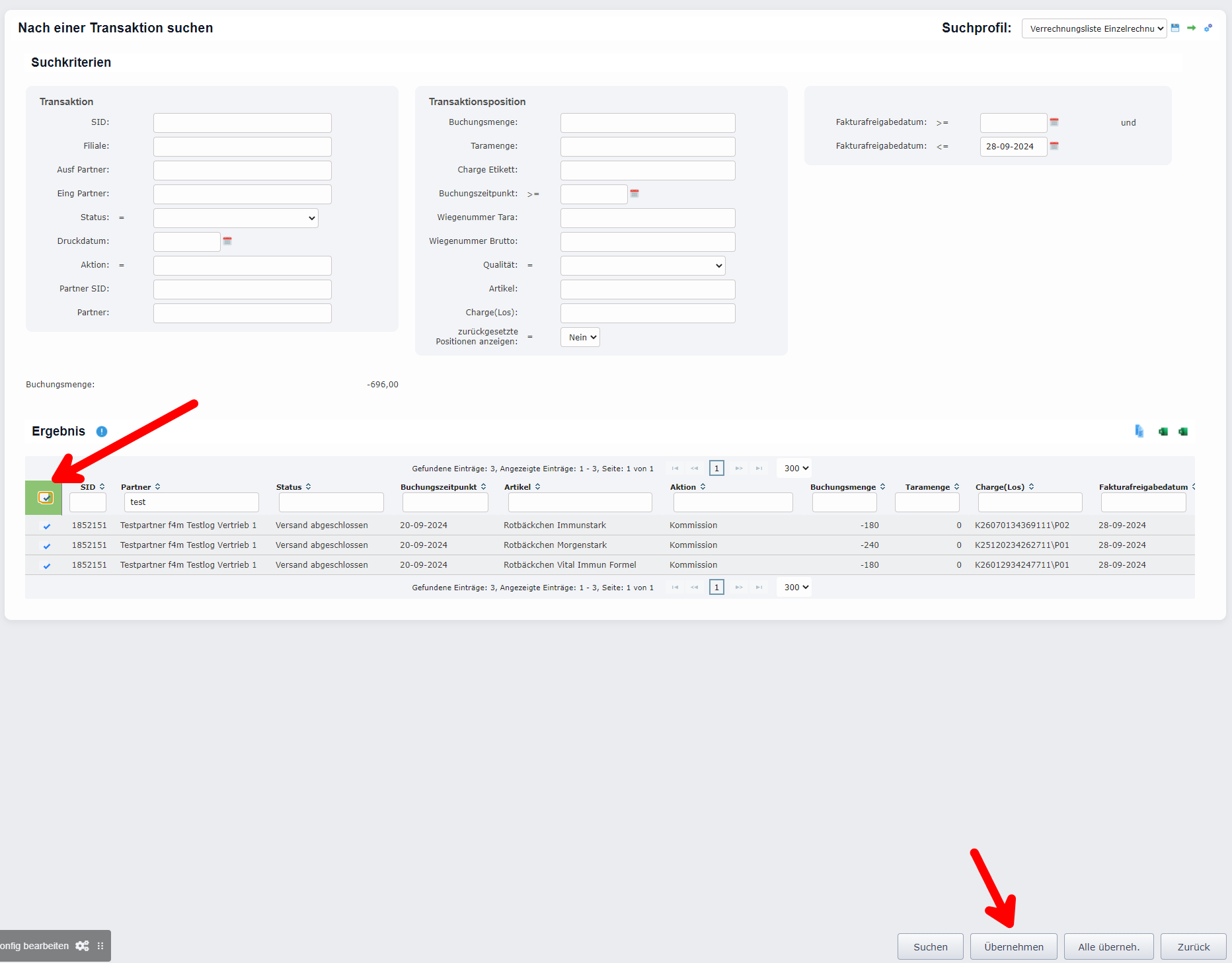
Task: Click the blue document export icon
Action: point(1139,431)
